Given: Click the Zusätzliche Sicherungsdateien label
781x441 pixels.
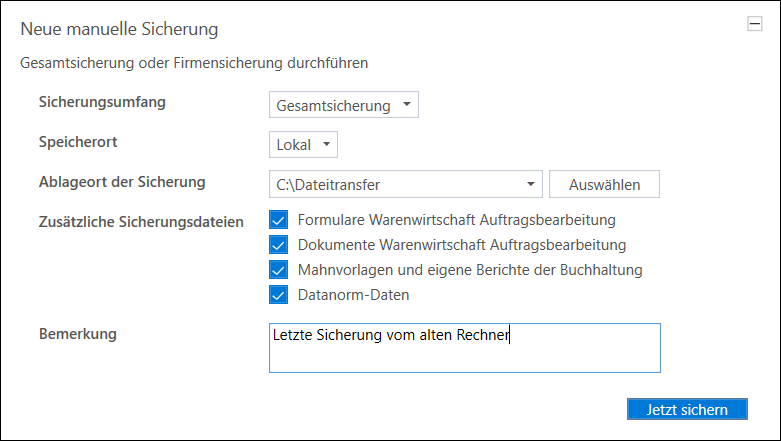Looking at the screenshot, I should (x=140, y=221).
